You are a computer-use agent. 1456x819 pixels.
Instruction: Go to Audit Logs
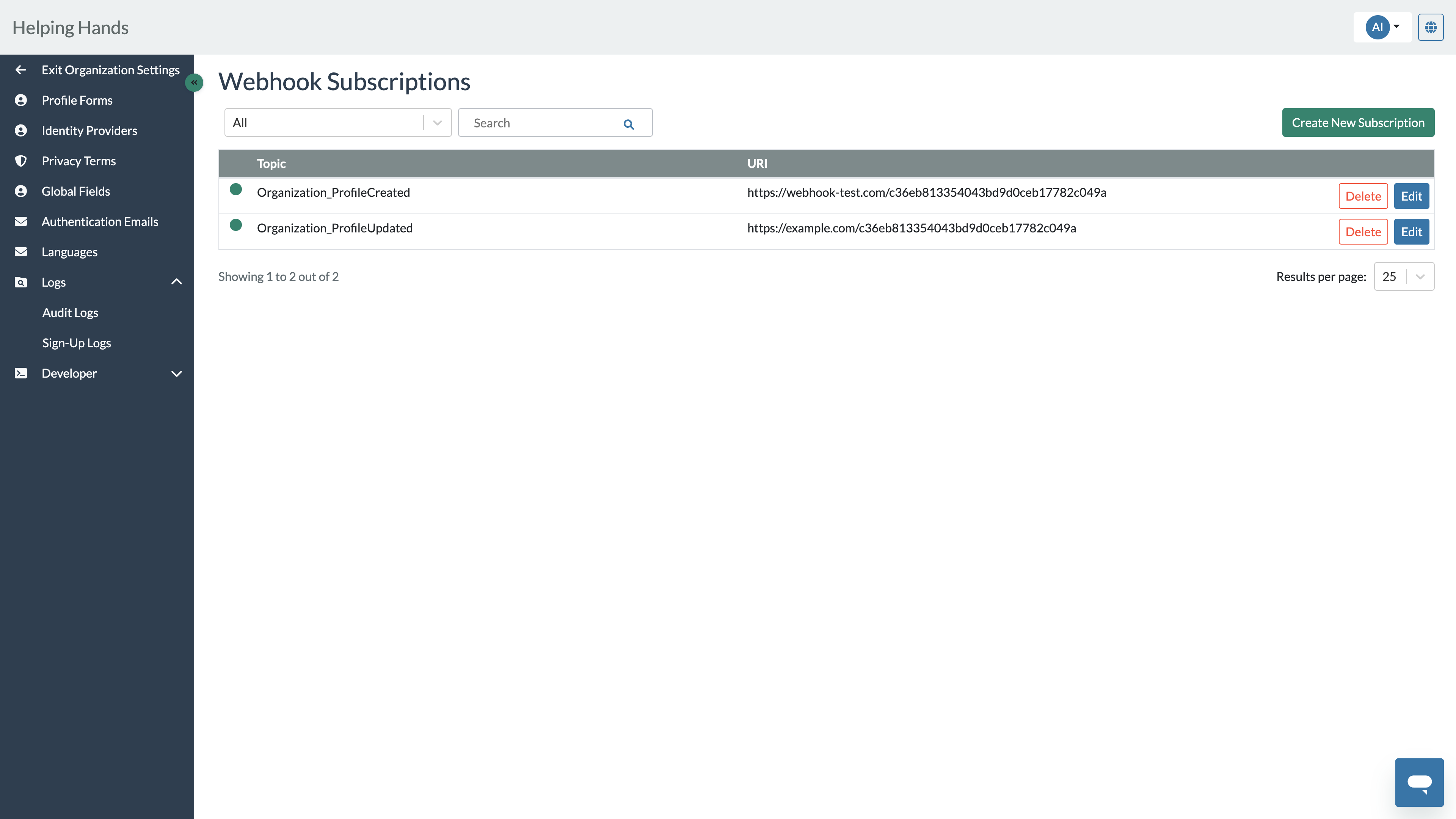point(70,312)
